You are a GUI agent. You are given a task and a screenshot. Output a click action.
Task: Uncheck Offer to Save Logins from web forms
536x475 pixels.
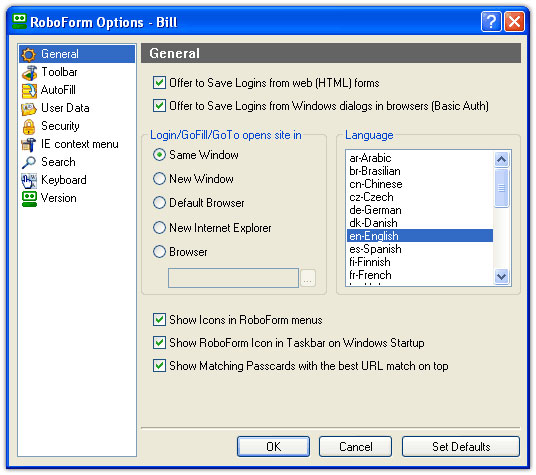pos(159,83)
